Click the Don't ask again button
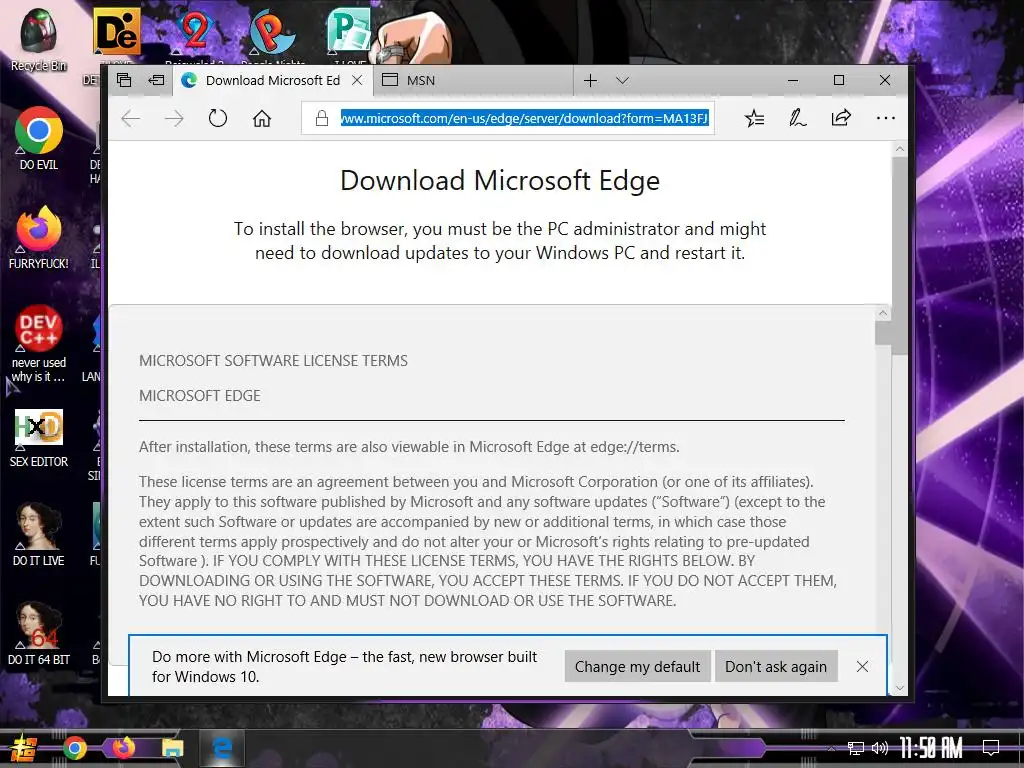Image resolution: width=1024 pixels, height=768 pixels. (x=776, y=666)
